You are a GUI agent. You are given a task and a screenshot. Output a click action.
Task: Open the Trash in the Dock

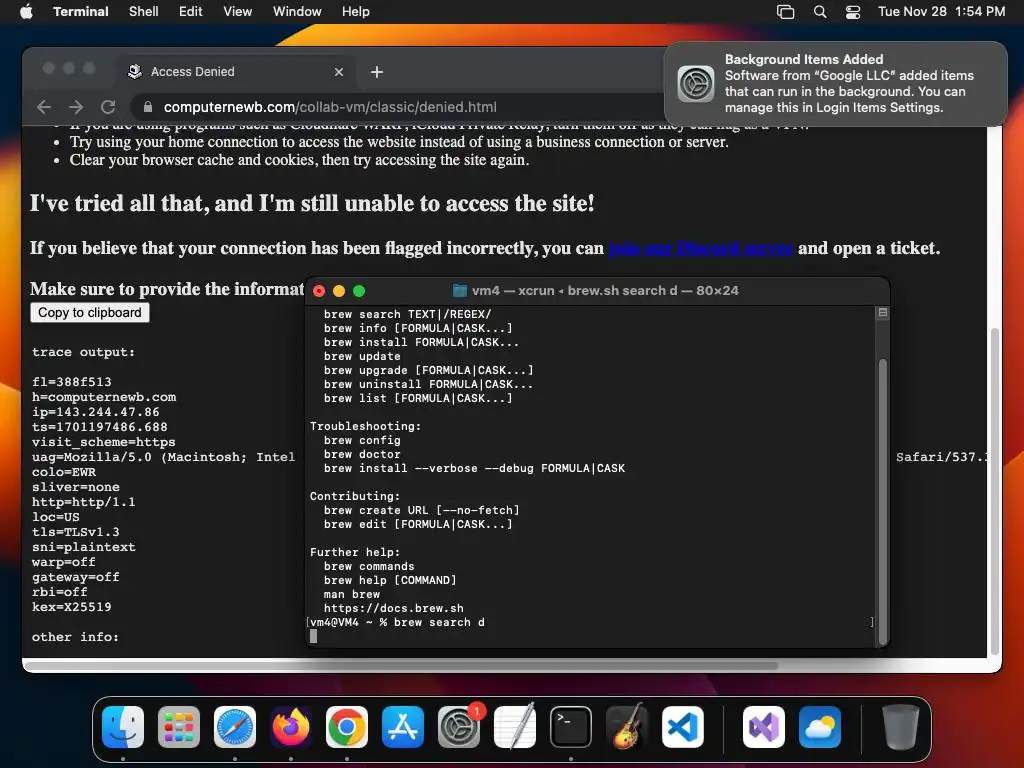click(x=901, y=727)
